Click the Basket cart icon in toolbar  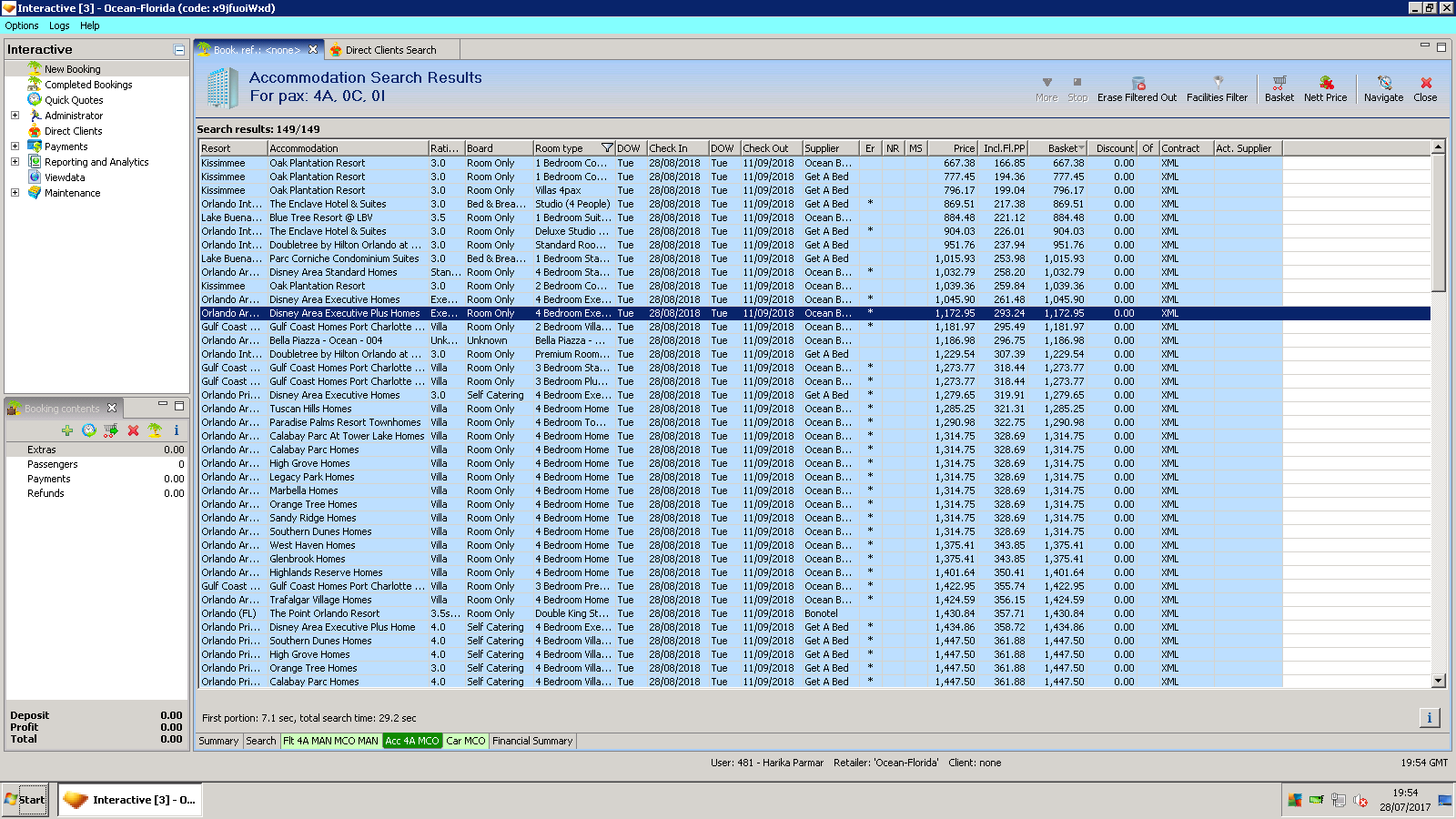point(1279,83)
